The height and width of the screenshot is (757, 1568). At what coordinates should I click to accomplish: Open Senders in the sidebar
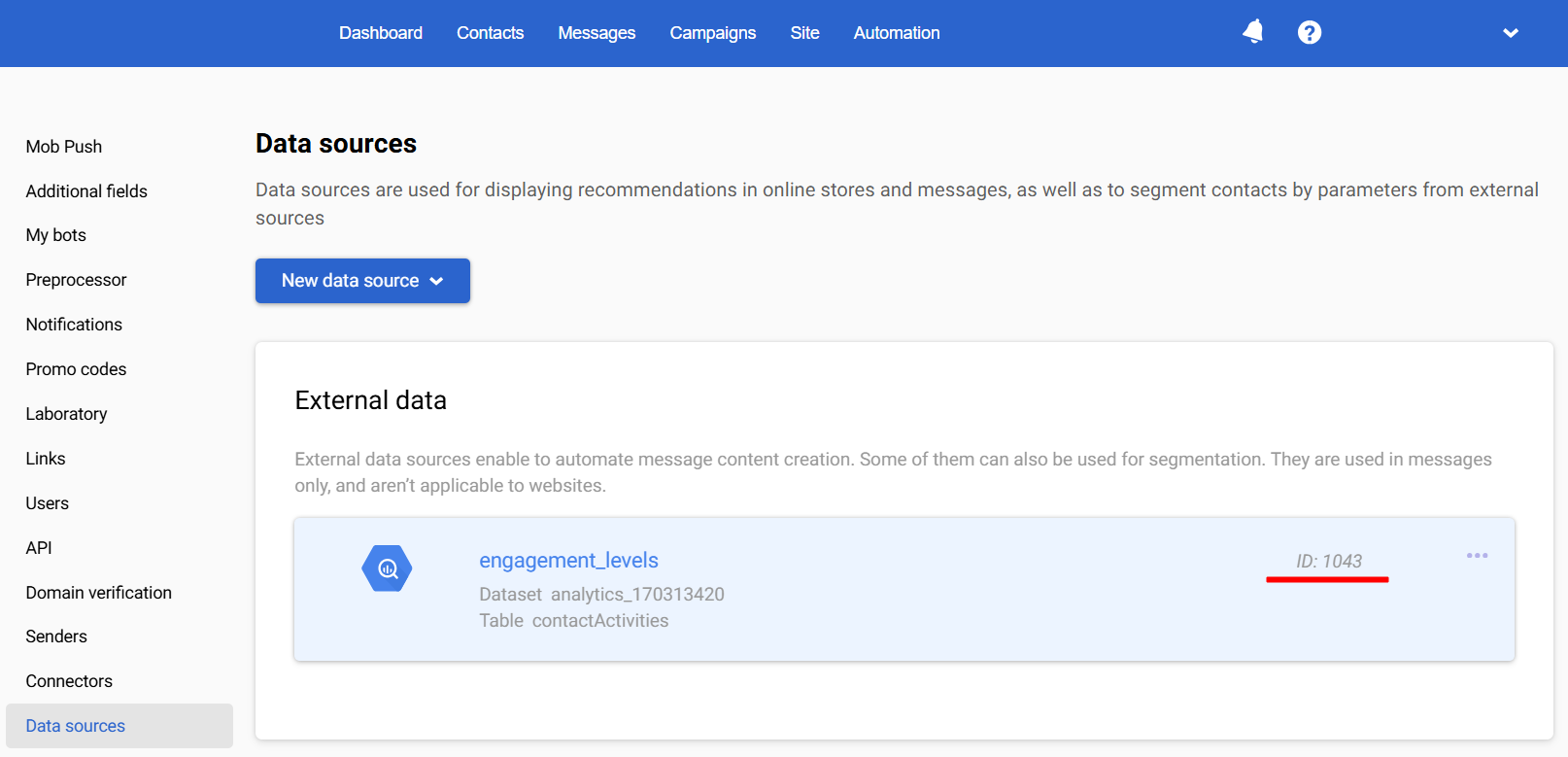click(56, 637)
